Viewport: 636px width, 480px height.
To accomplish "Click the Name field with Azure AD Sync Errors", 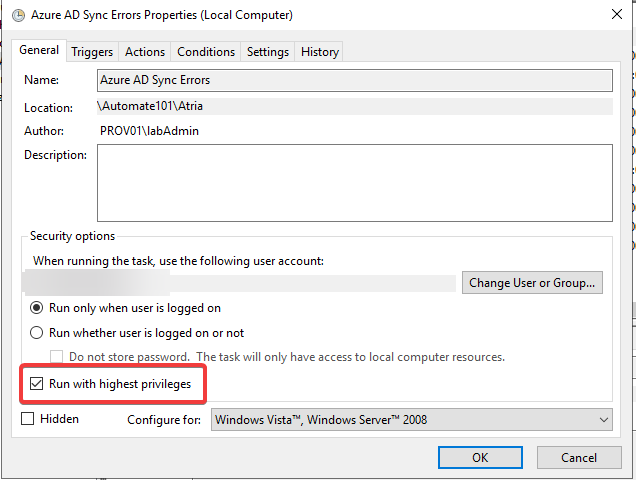I will tap(355, 80).
